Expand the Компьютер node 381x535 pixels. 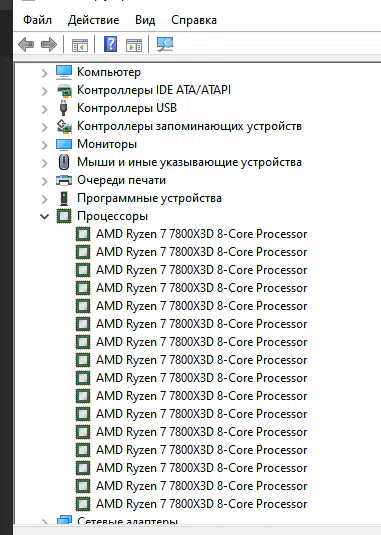point(44,73)
